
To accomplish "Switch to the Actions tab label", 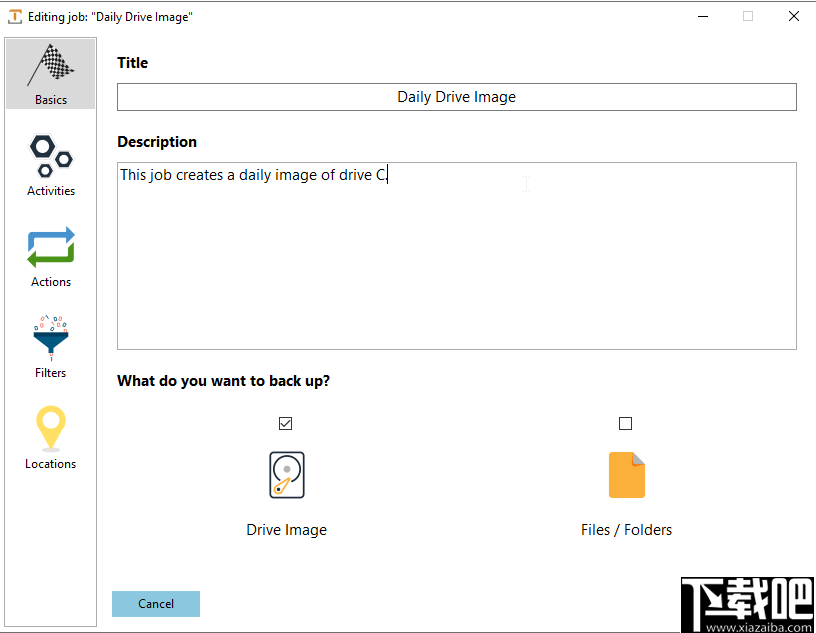I will (x=50, y=281).
